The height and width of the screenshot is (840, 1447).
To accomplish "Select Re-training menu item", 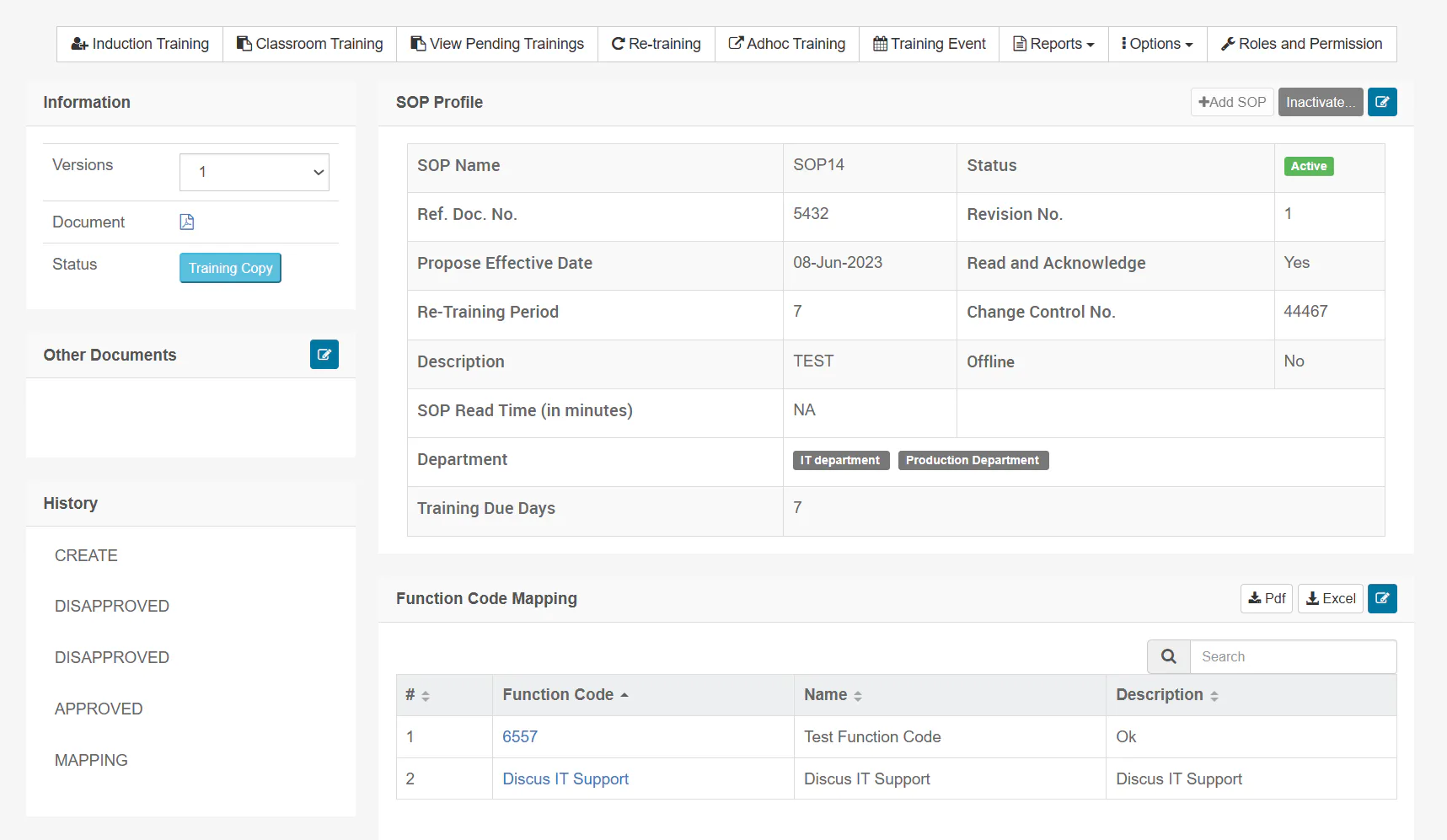I will pyautogui.click(x=657, y=44).
